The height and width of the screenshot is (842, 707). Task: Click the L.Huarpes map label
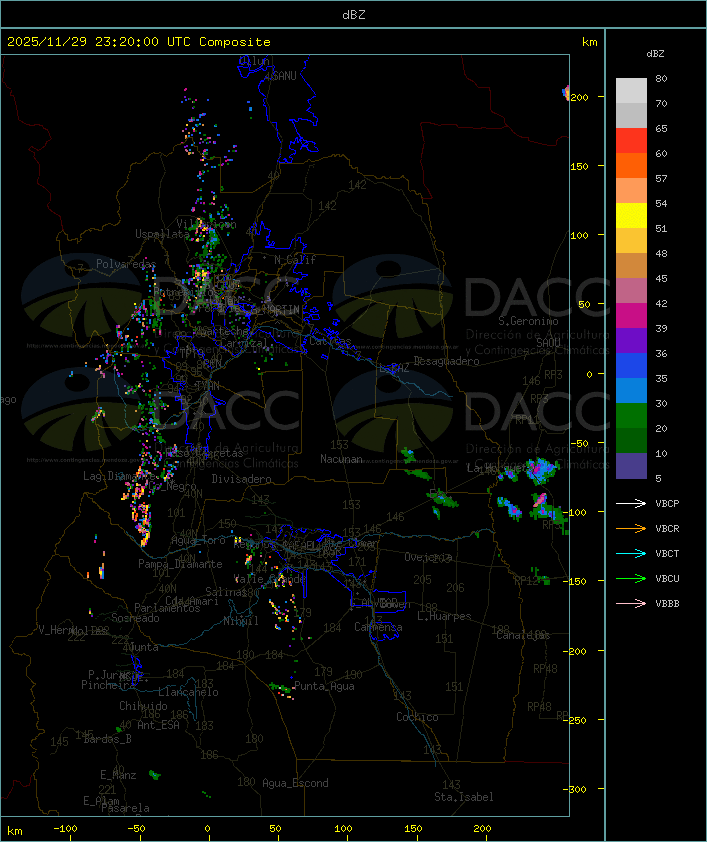(x=444, y=616)
